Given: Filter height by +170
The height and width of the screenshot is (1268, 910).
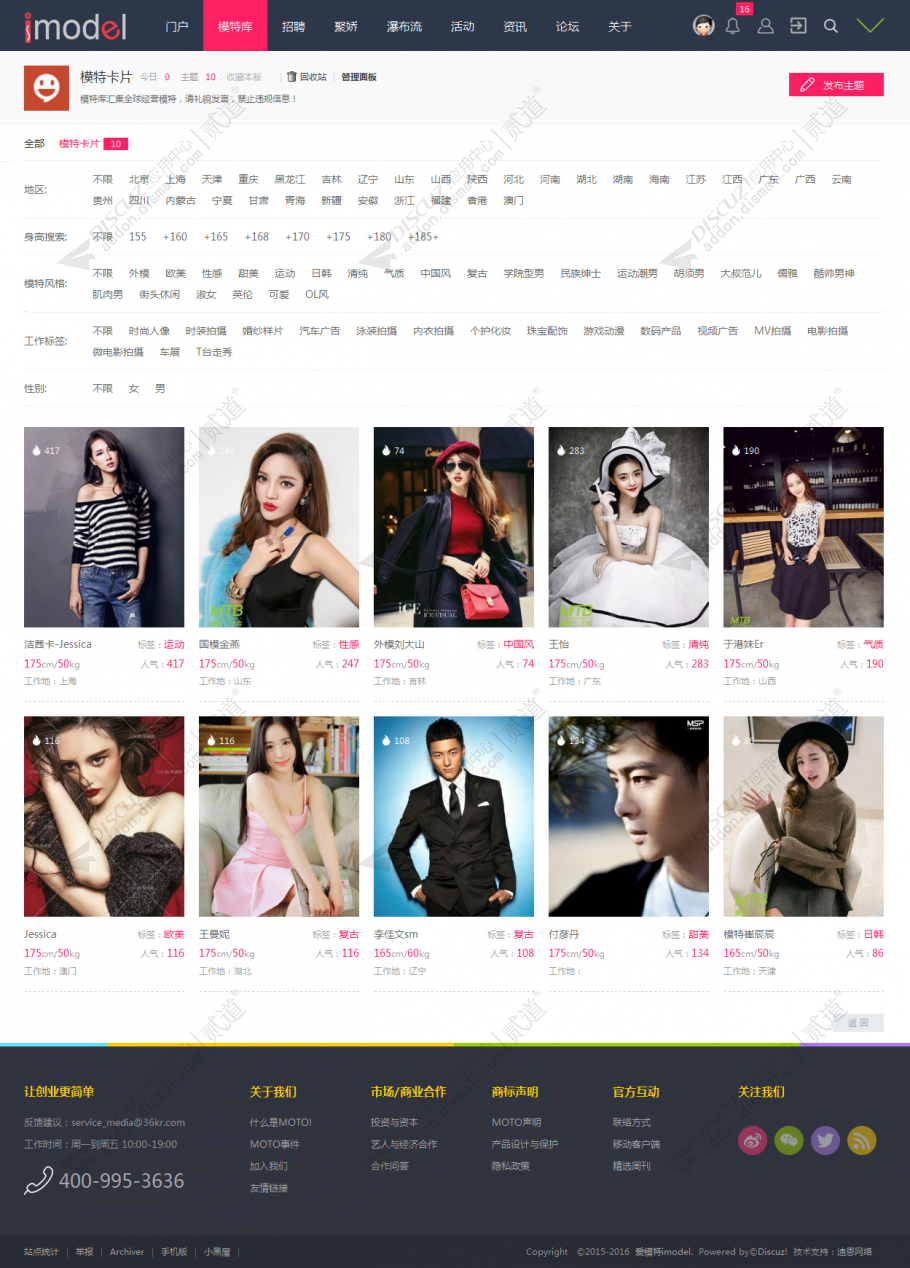Looking at the screenshot, I should (297, 237).
